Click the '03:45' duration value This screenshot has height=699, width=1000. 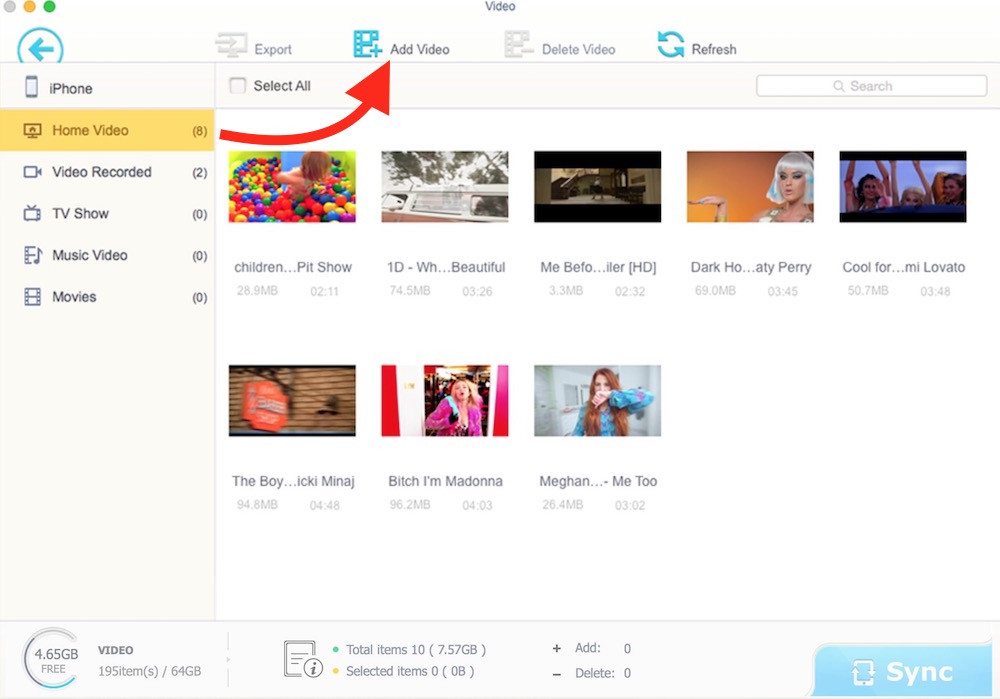[x=783, y=291]
